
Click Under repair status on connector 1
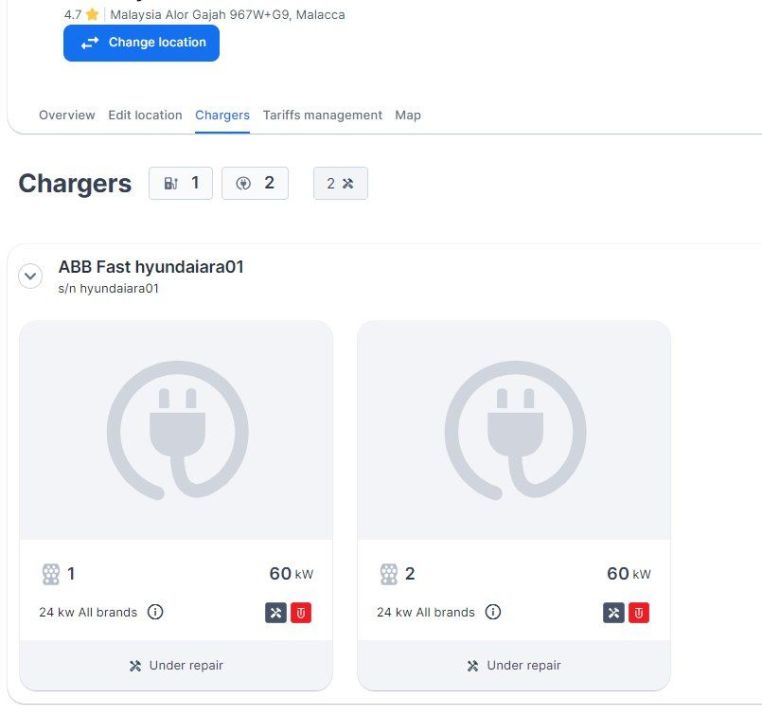176,665
